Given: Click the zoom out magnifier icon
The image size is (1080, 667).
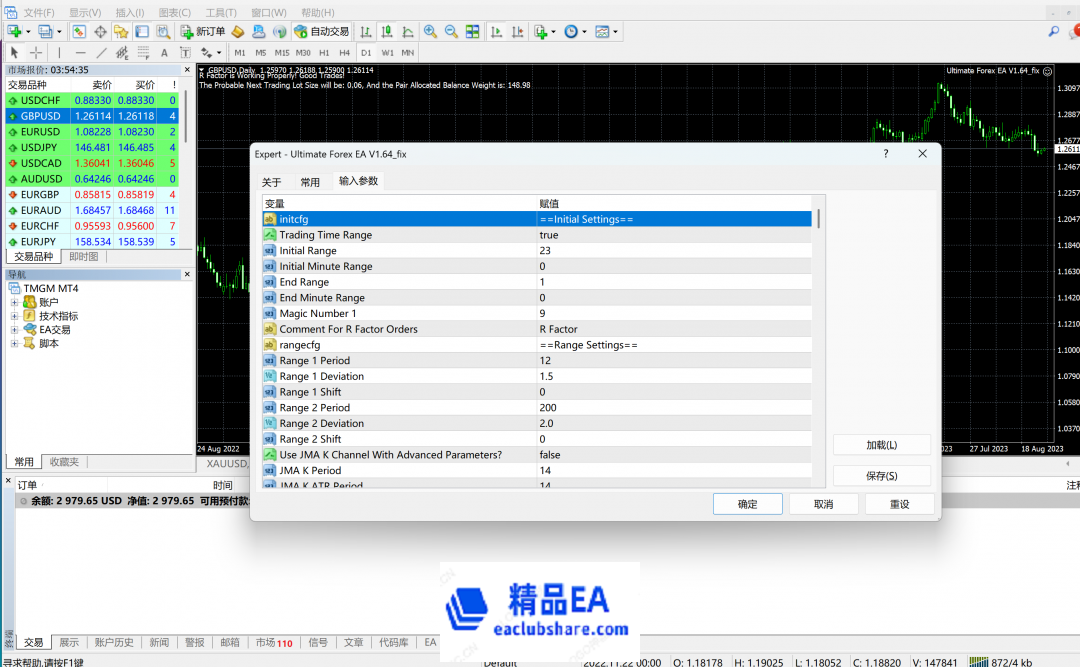Looking at the screenshot, I should click(451, 32).
